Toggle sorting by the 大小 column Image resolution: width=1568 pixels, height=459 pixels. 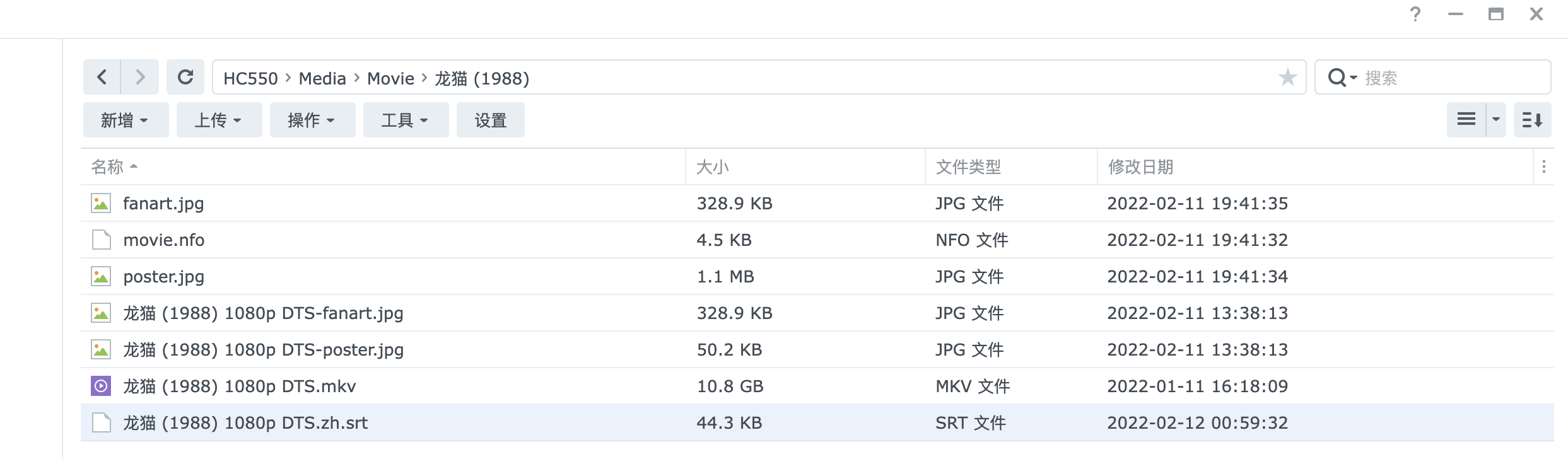click(711, 167)
